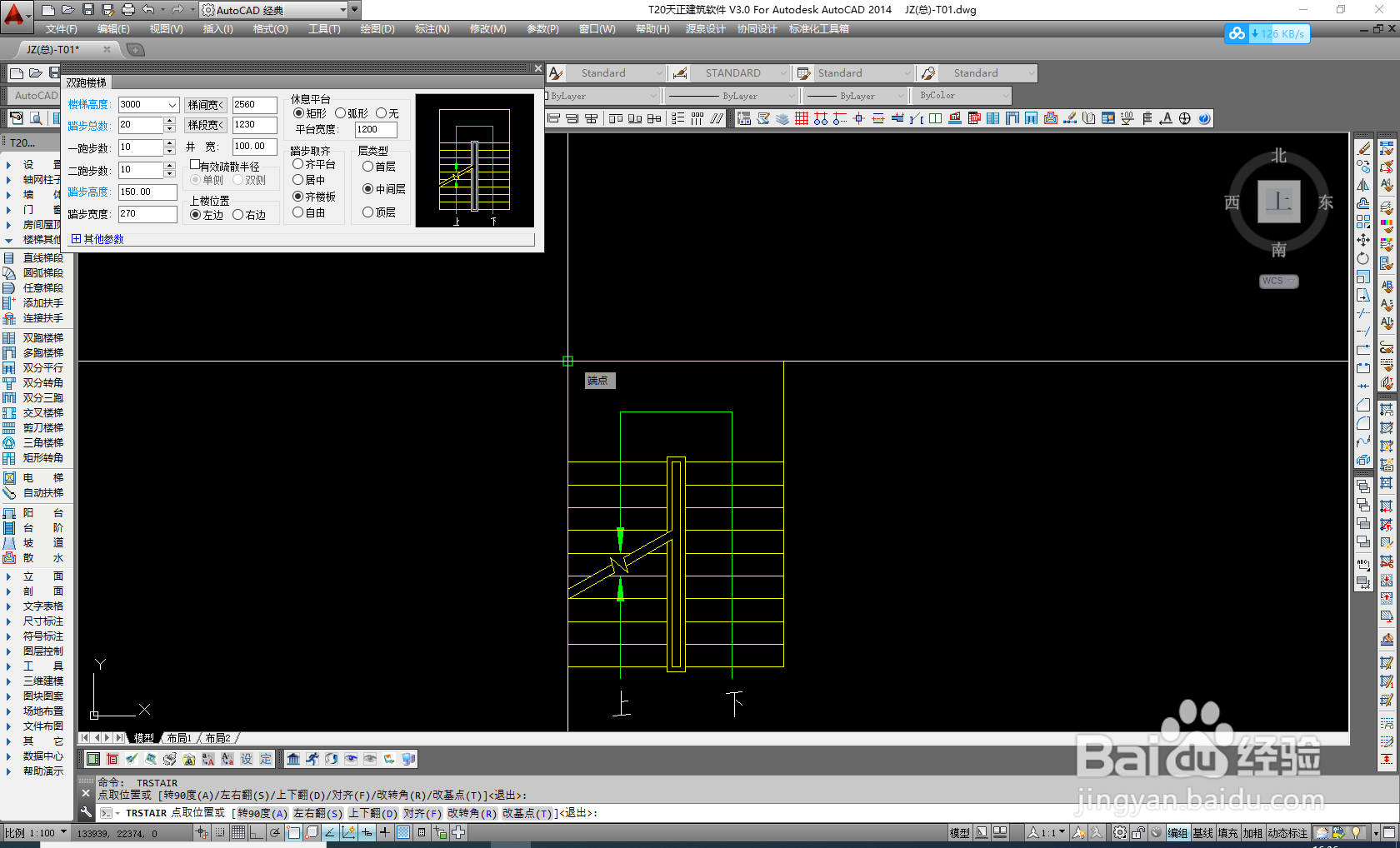
Task: Open the ByLayer lineweight control
Action: 856,96
